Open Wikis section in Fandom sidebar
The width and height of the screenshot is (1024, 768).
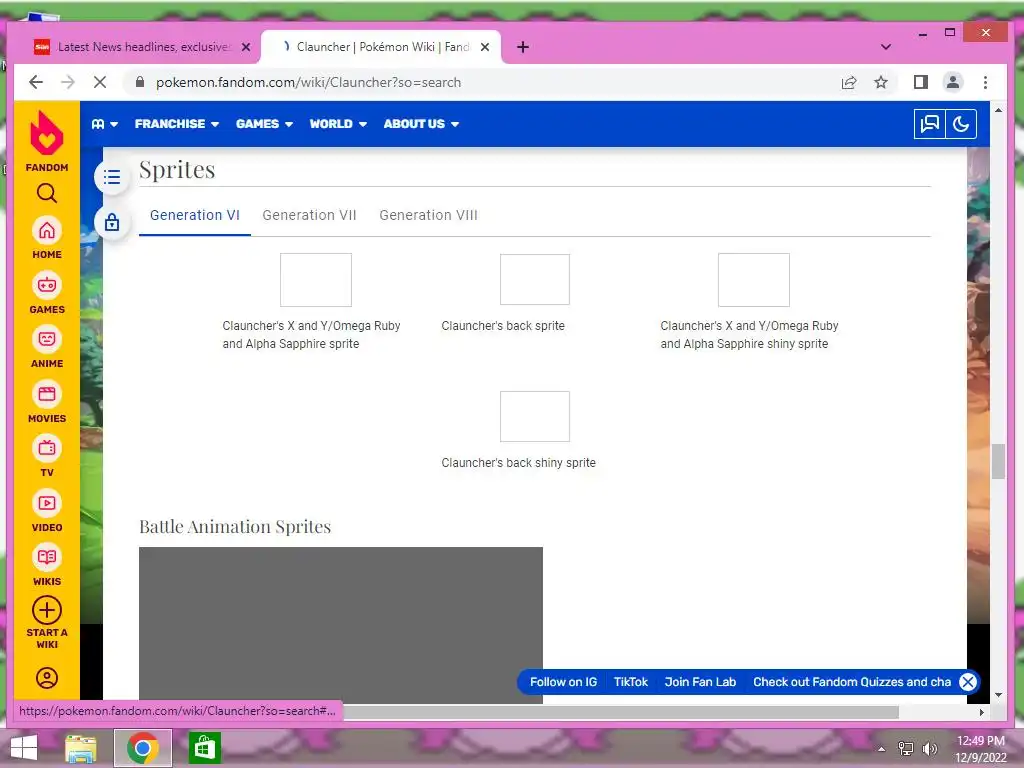click(46, 565)
